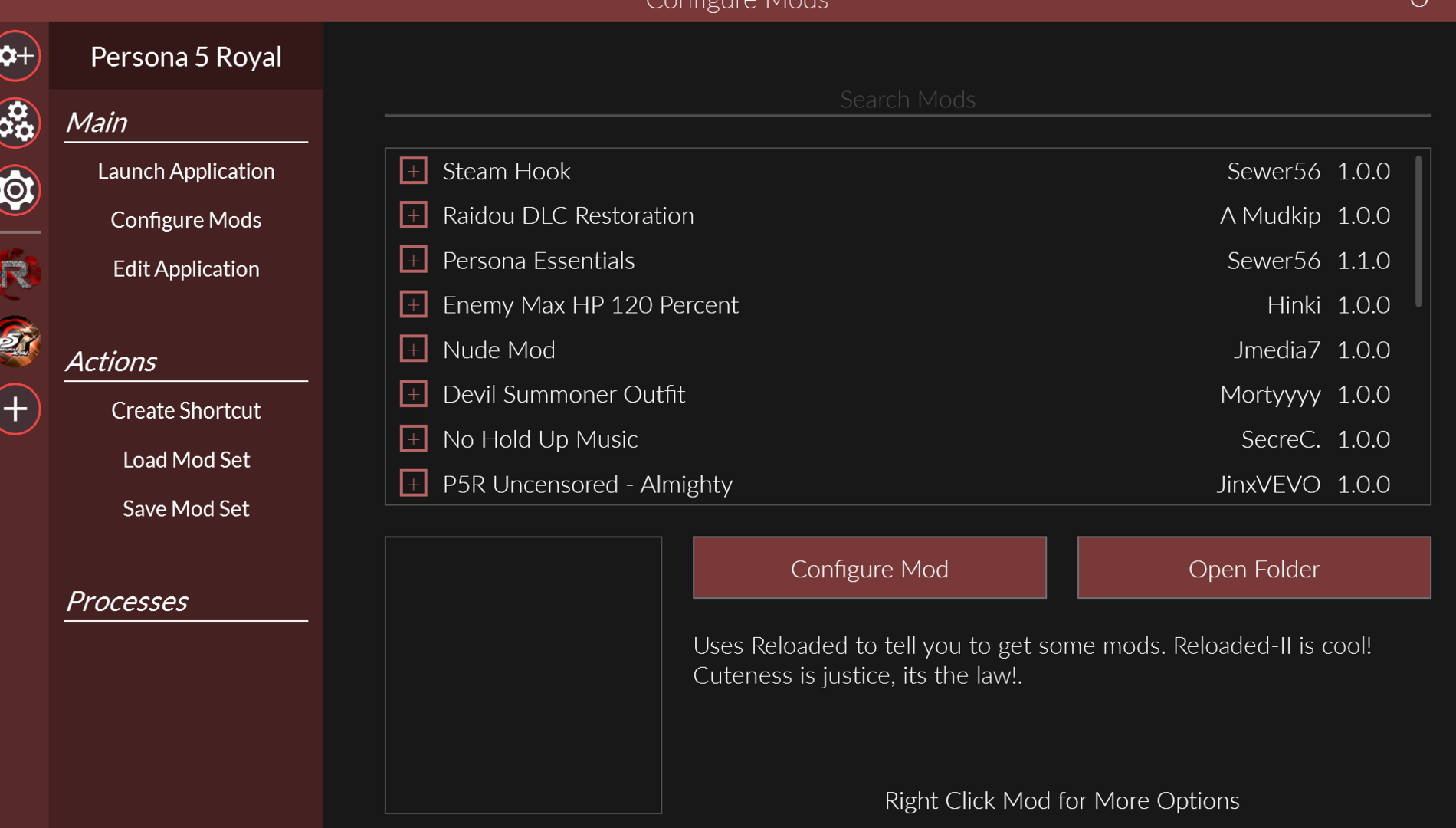The width and height of the screenshot is (1456, 828).
Task: Click author Hinki in mod list
Action: pos(1294,305)
